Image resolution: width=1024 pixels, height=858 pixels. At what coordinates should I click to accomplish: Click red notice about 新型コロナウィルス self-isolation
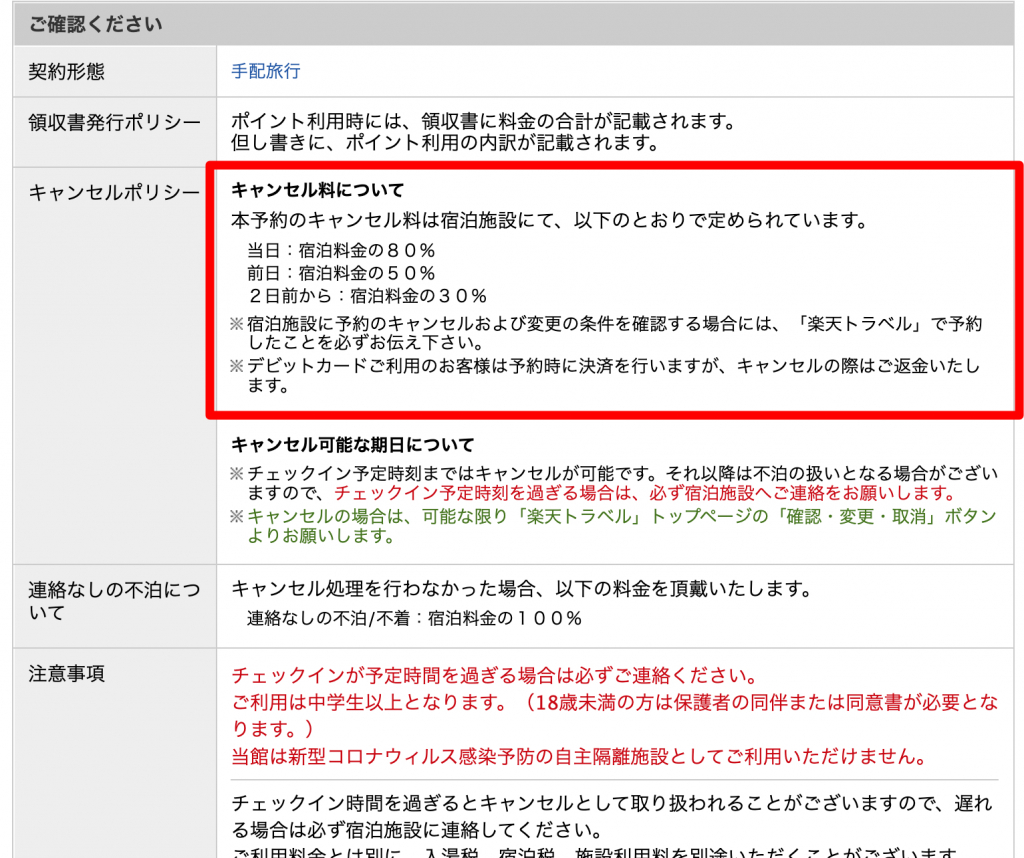(x=577, y=754)
